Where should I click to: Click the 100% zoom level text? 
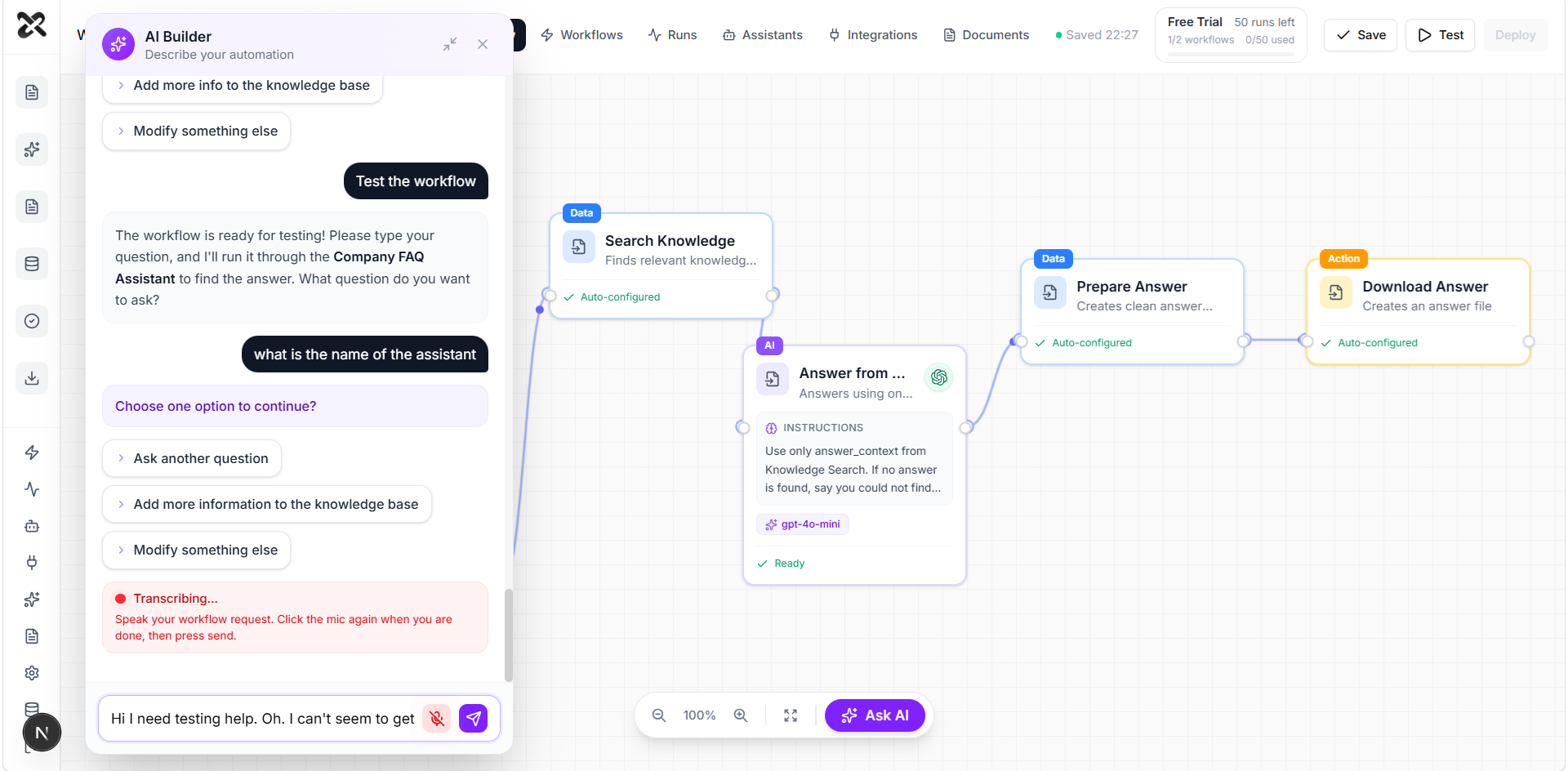(x=700, y=715)
